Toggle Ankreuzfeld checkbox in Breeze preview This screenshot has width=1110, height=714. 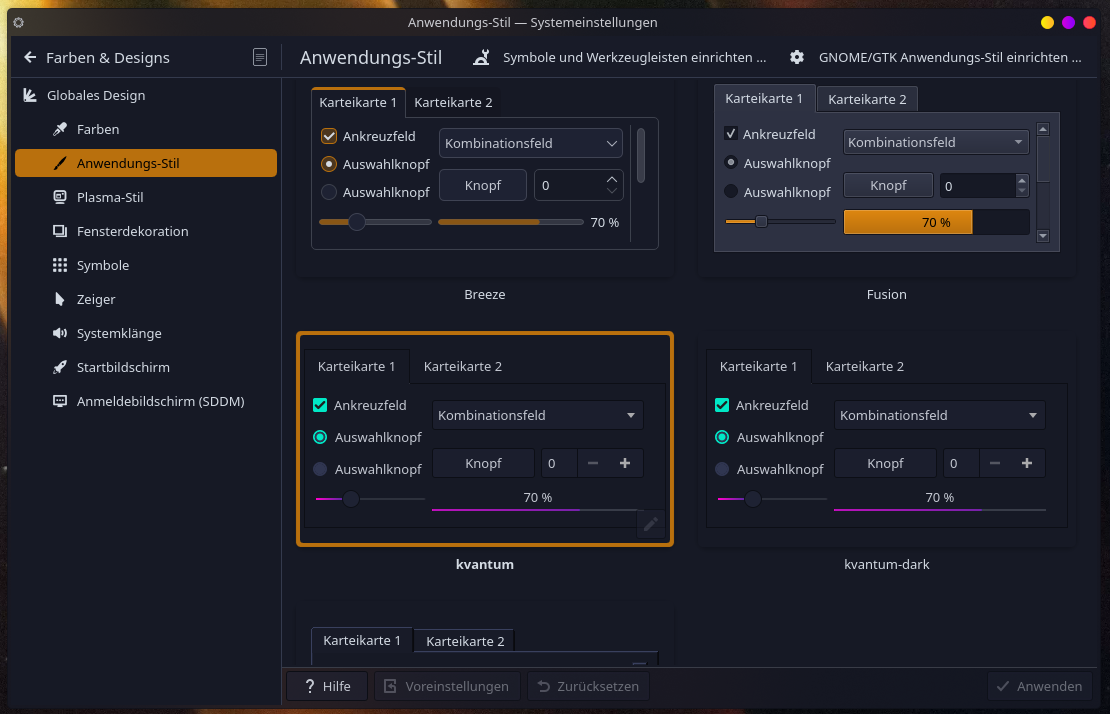pyautogui.click(x=329, y=136)
